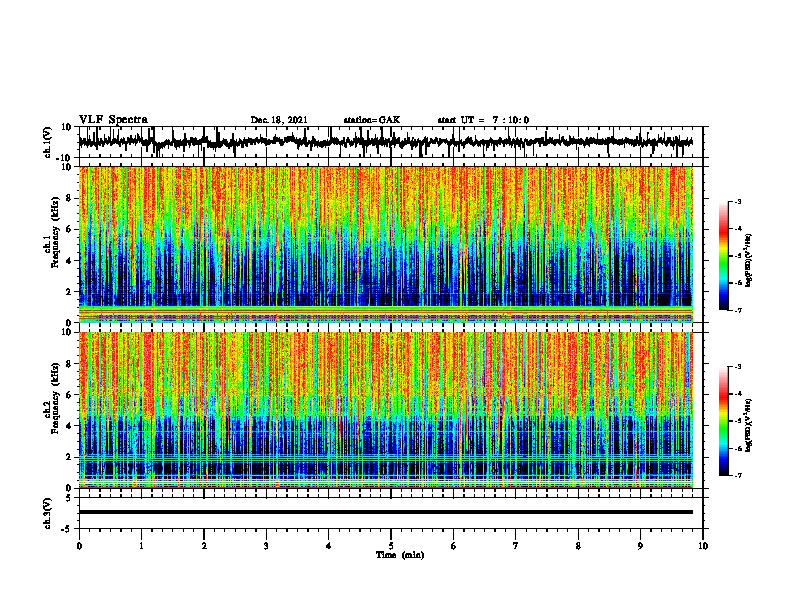Click the "8" kHz tick on ch.1 spectrogram

coord(70,198)
